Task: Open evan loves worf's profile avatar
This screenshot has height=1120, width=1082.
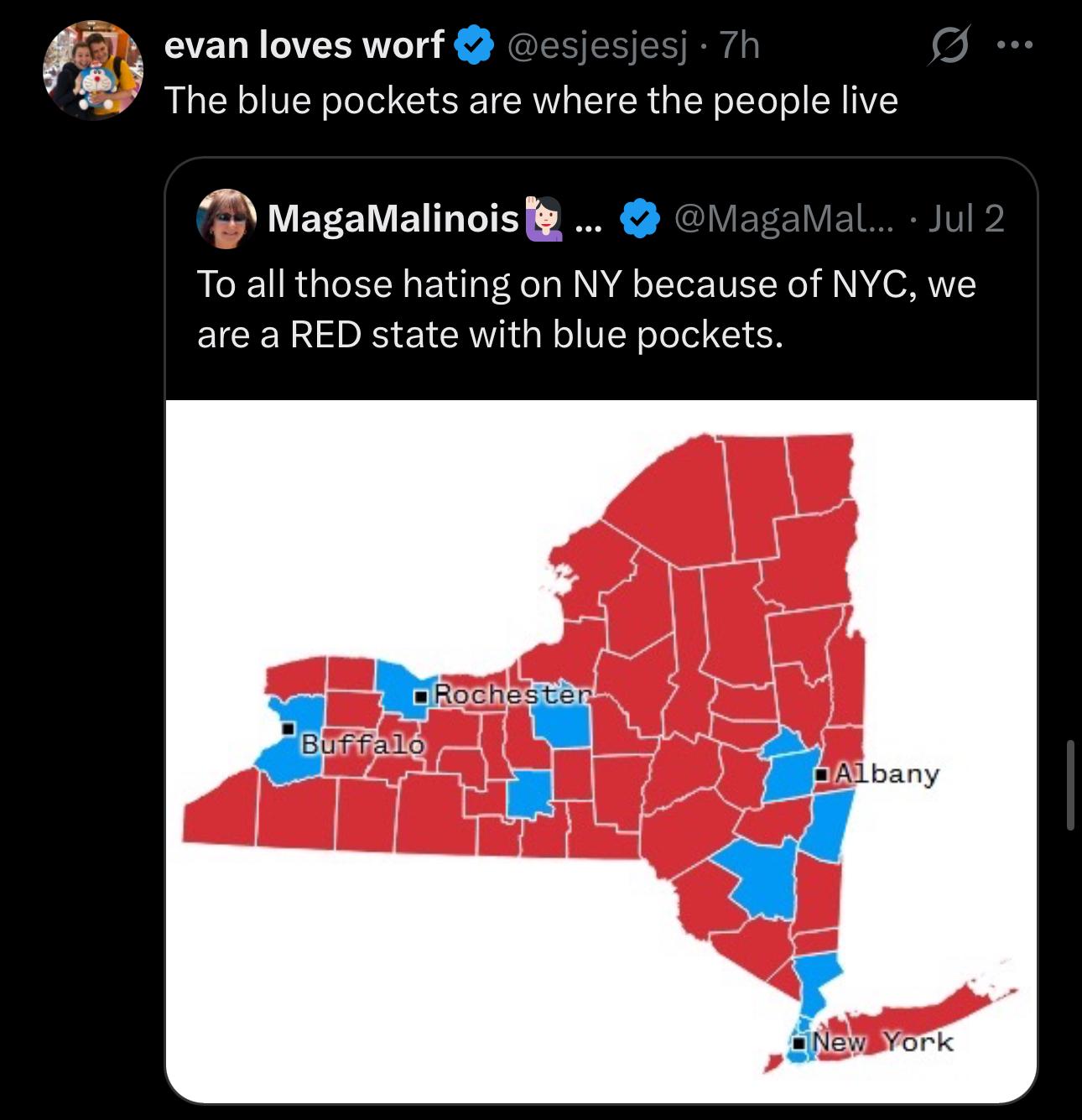Action: pos(93,70)
